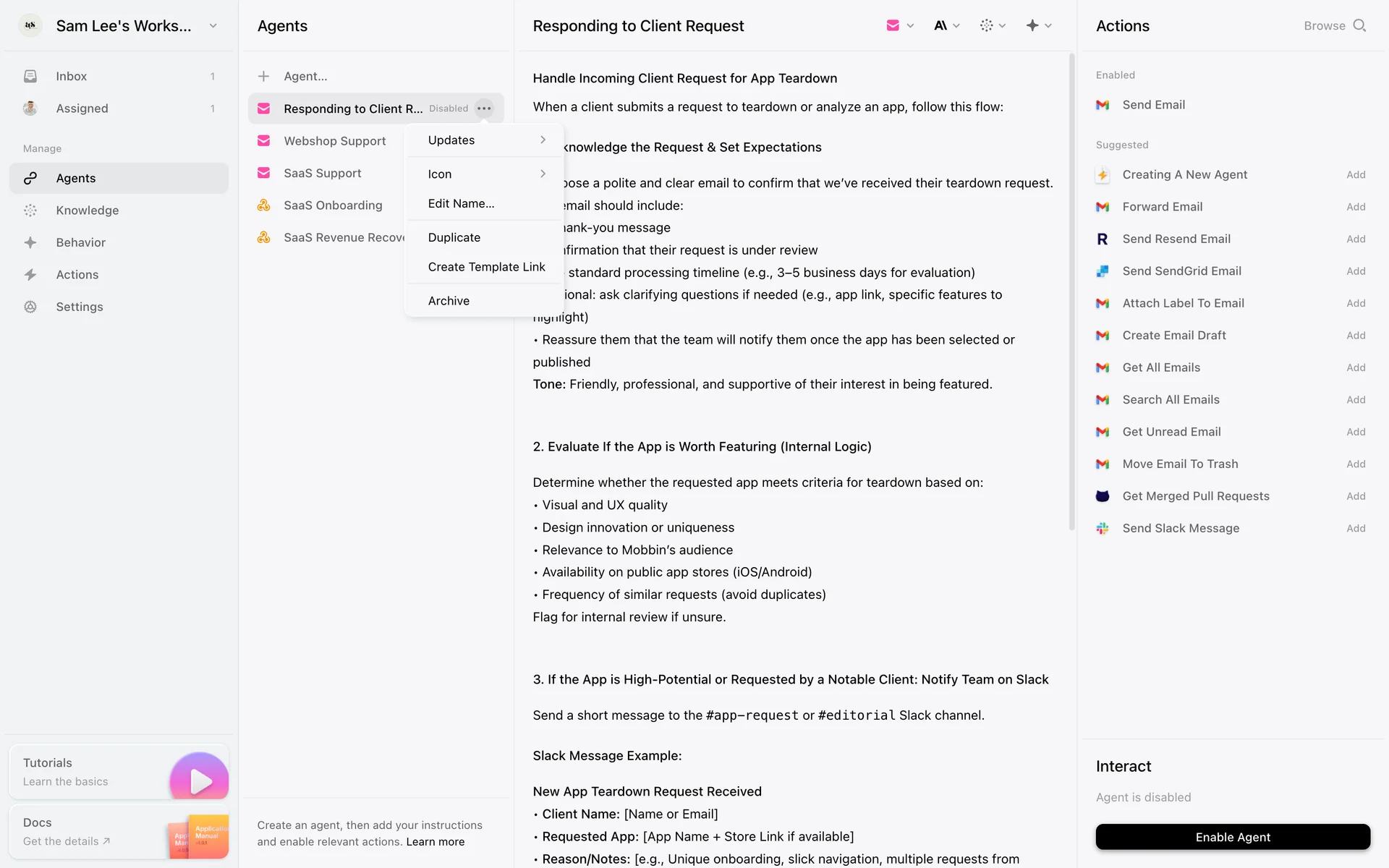Open the Knowledge section in sidebar
The width and height of the screenshot is (1389, 868).
coord(87,210)
